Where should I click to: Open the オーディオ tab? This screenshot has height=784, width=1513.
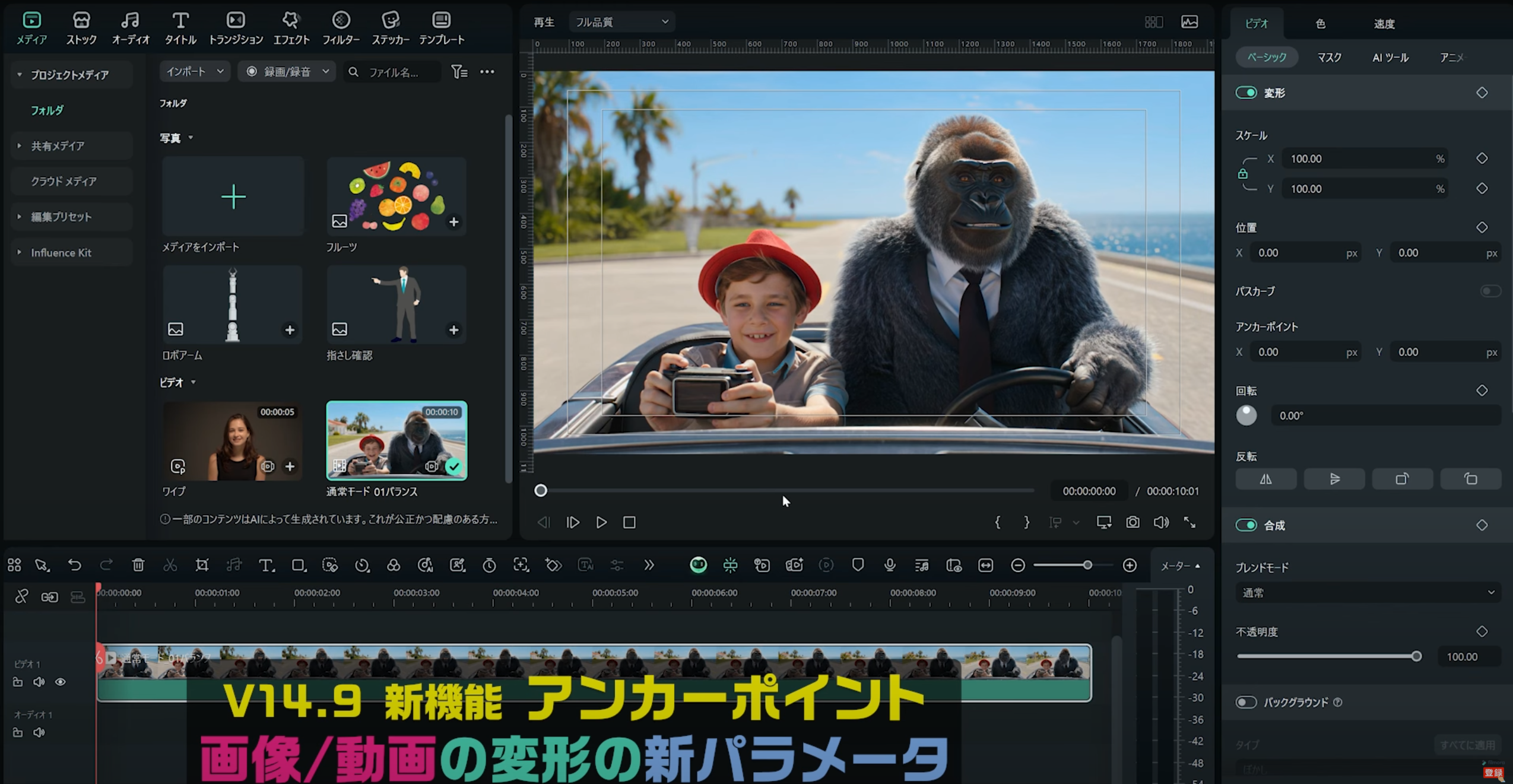(x=131, y=28)
